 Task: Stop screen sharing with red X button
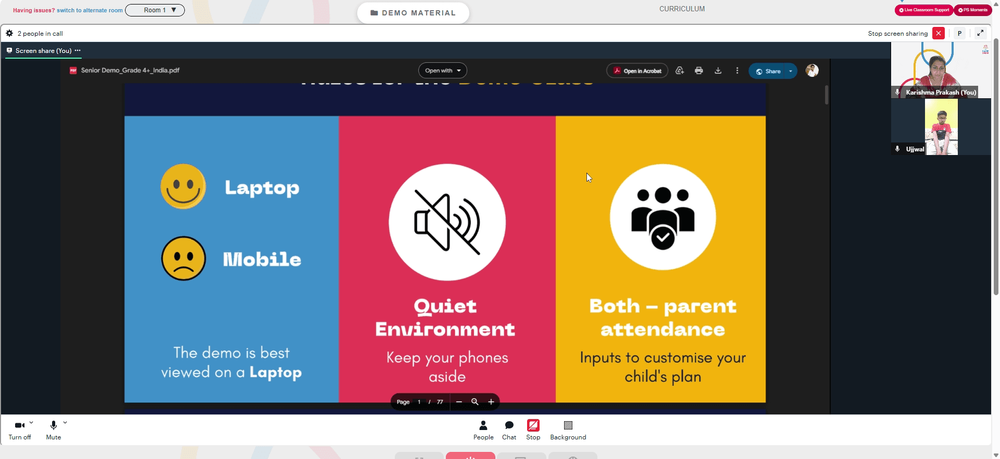(x=938, y=33)
